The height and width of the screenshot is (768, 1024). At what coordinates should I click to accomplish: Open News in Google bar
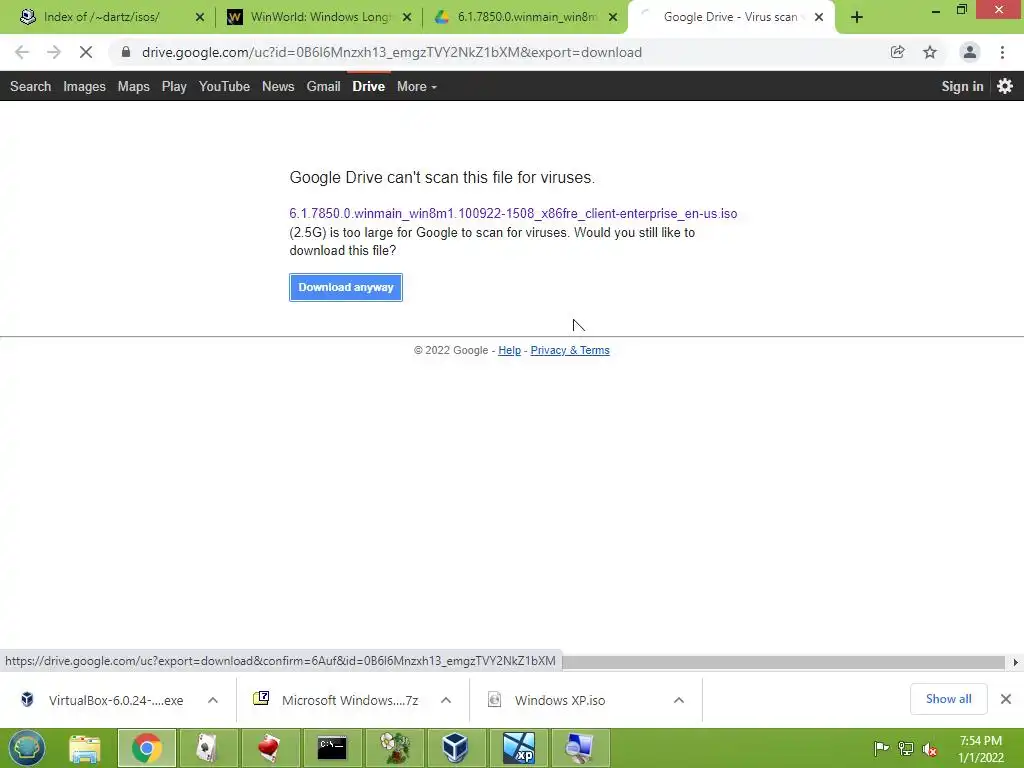point(278,86)
